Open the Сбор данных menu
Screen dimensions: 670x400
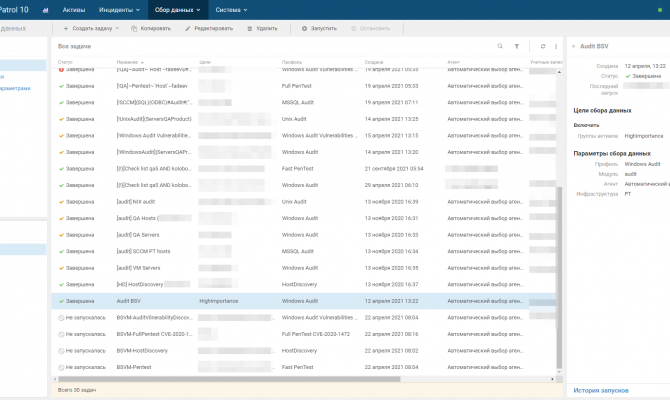pyautogui.click(x=178, y=10)
